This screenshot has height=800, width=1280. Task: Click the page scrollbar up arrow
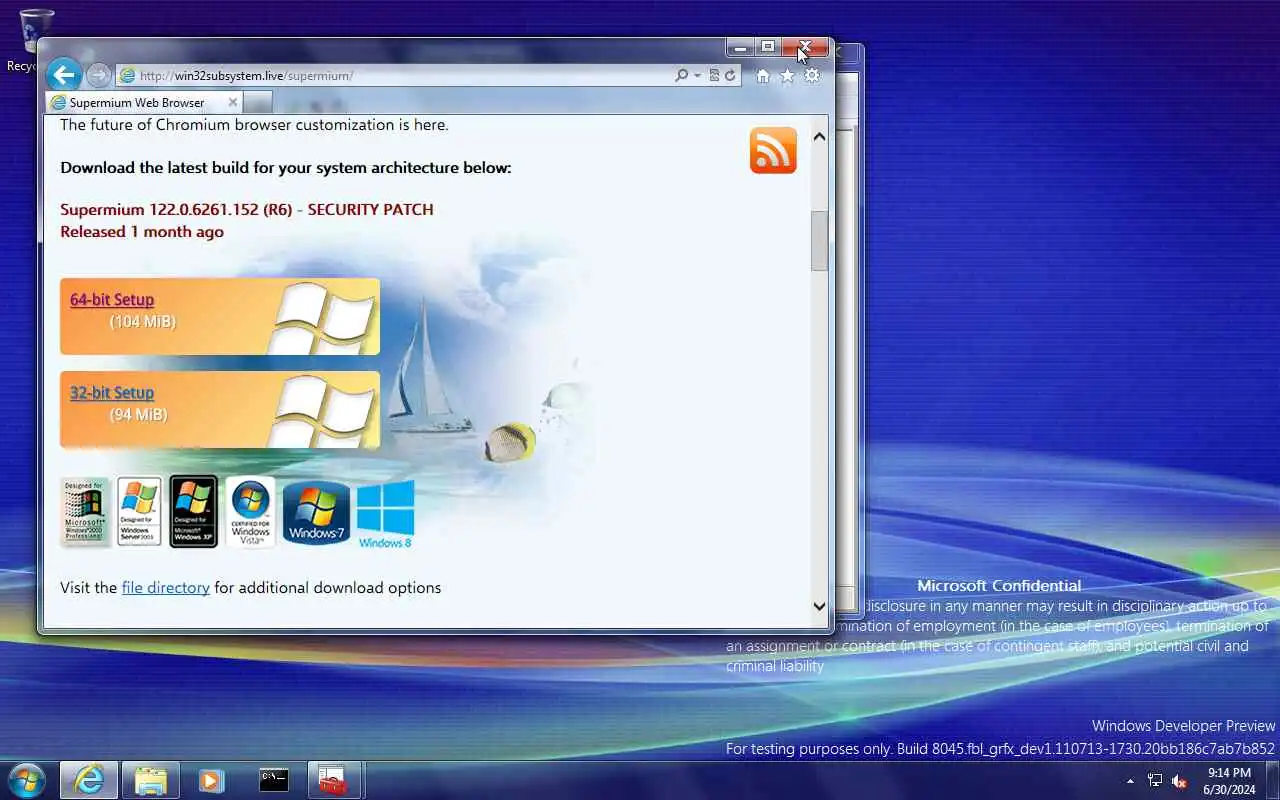819,136
